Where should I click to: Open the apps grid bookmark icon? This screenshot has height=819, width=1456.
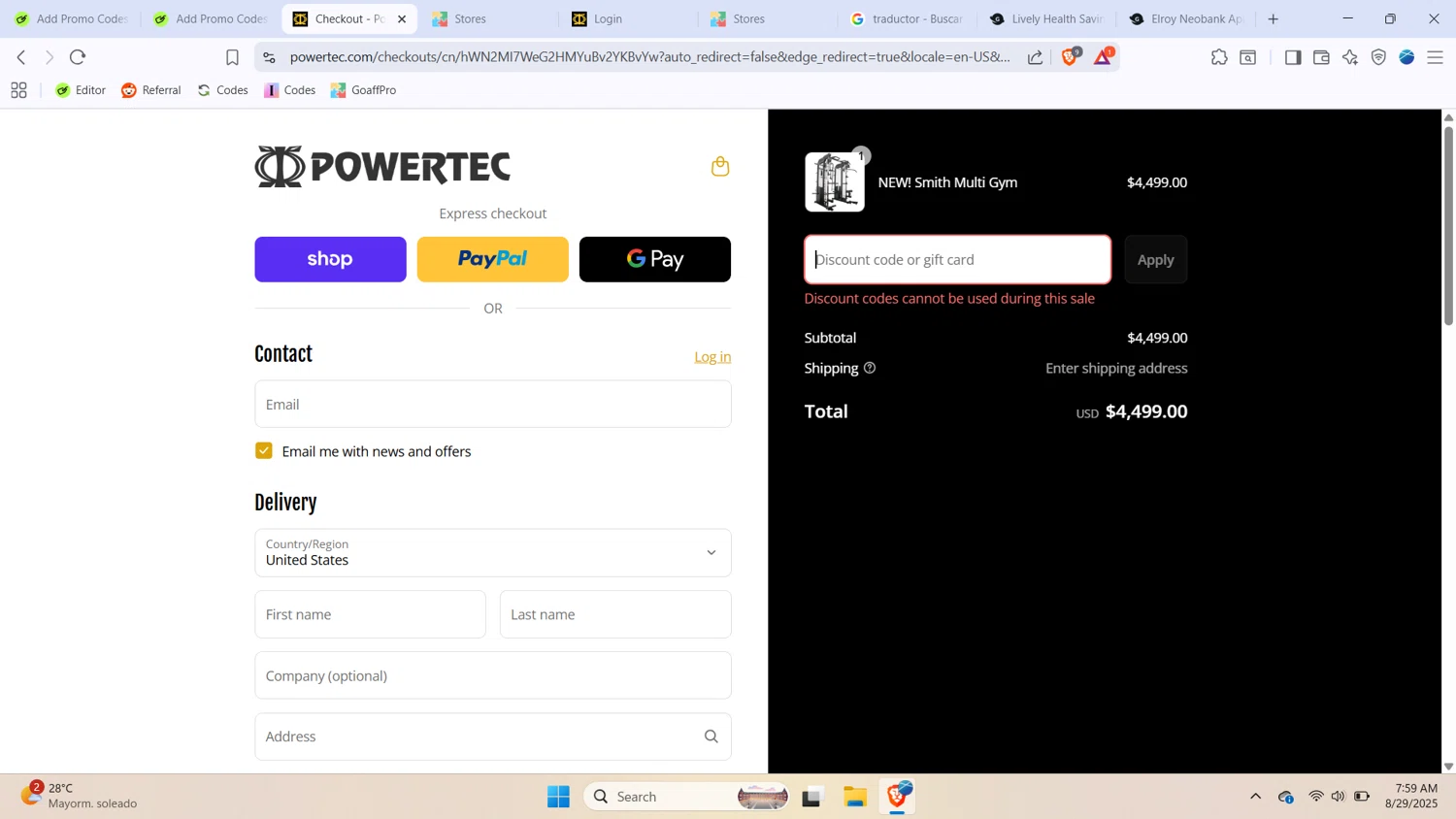18,90
